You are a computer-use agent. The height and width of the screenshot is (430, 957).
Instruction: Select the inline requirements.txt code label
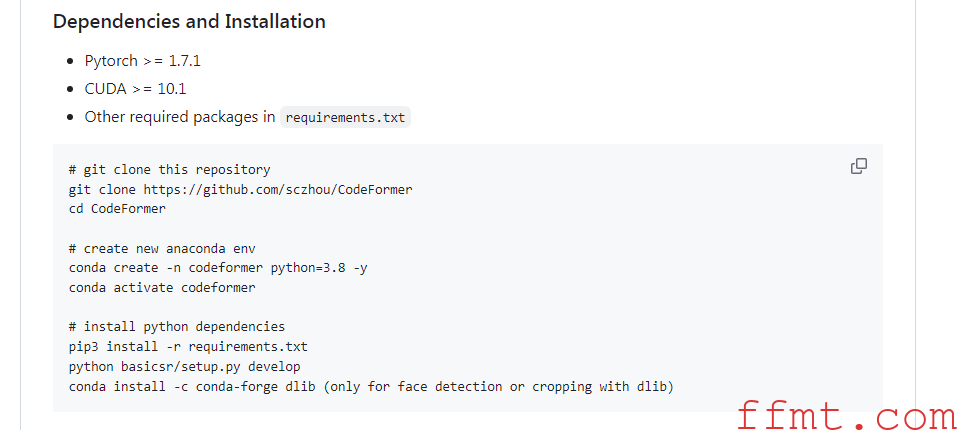click(345, 117)
